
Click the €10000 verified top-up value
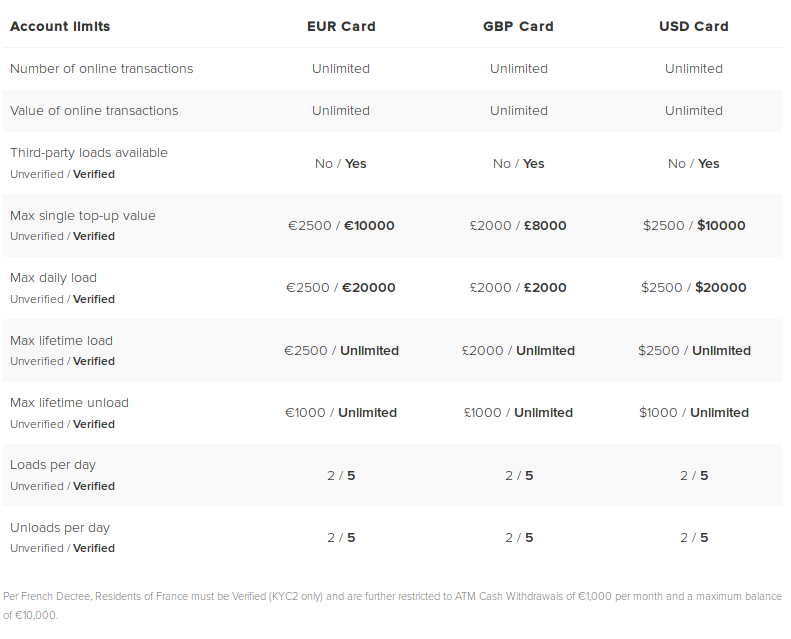tap(369, 225)
